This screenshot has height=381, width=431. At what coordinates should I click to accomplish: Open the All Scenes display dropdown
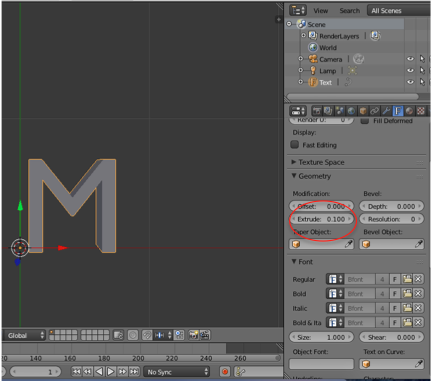[399, 11]
